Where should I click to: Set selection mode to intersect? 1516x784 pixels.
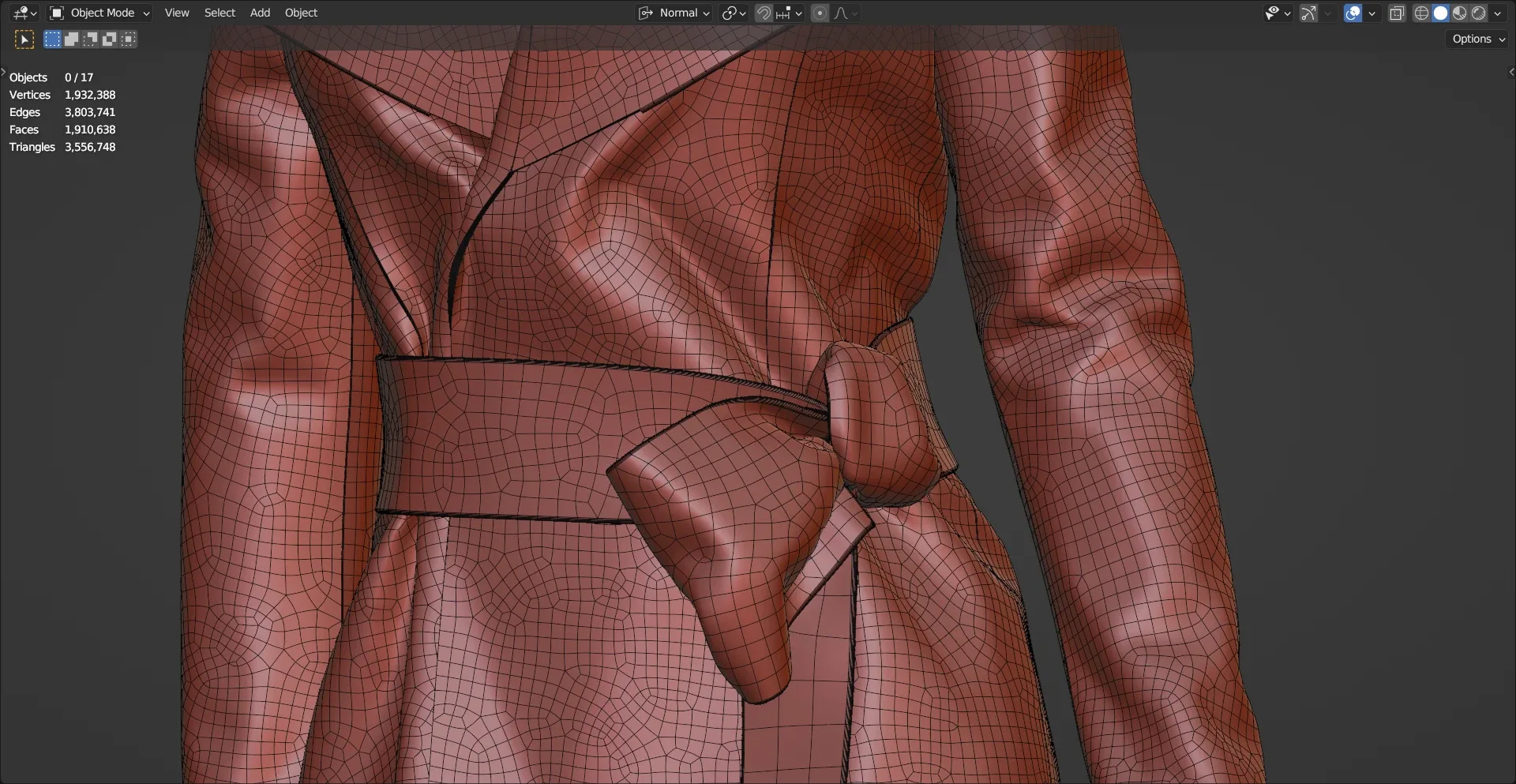(128, 39)
